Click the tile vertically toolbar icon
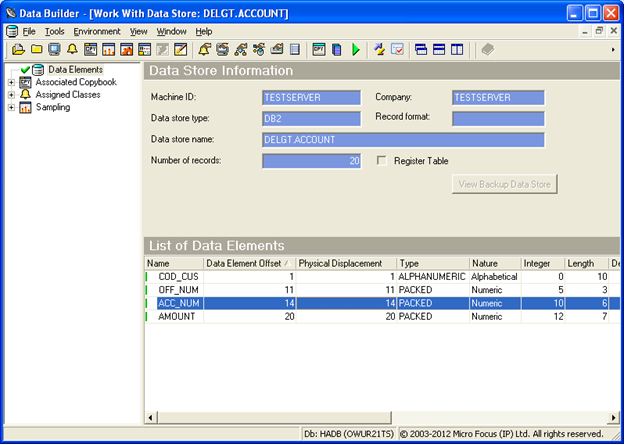Screen dimensions: 625x445 click(x=457, y=49)
